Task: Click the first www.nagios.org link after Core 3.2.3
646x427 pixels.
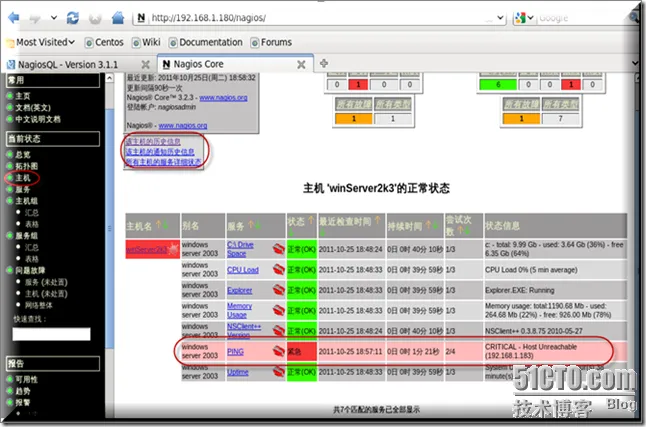Action: 223,98
